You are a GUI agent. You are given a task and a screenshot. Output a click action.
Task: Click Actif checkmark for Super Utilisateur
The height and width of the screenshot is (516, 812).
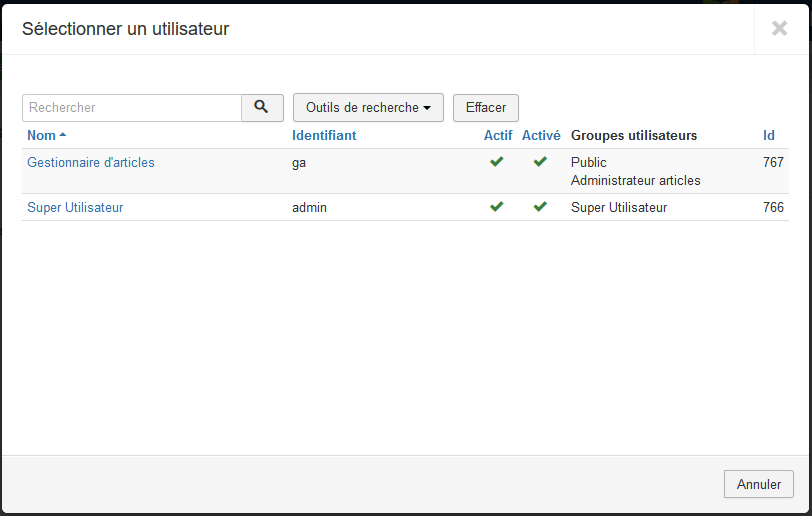[x=497, y=207]
